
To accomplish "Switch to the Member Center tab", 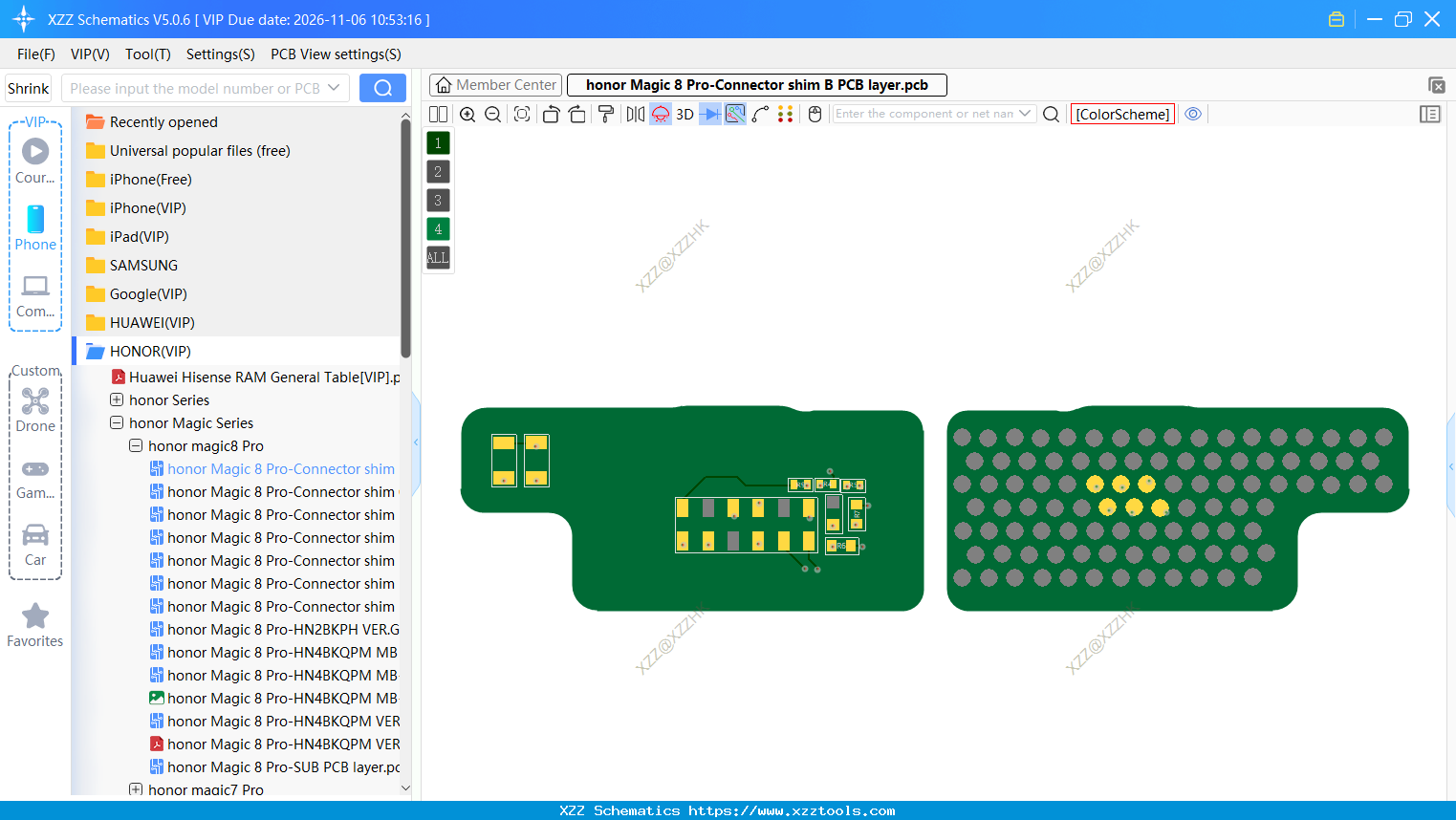I will tap(496, 85).
